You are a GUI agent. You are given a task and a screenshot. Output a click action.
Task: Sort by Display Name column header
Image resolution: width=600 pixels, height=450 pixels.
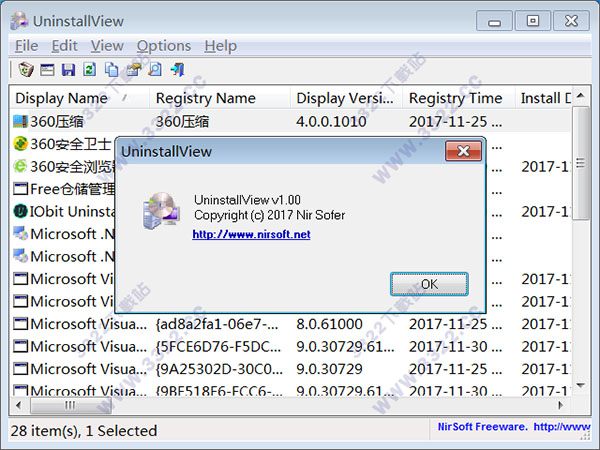(79, 98)
